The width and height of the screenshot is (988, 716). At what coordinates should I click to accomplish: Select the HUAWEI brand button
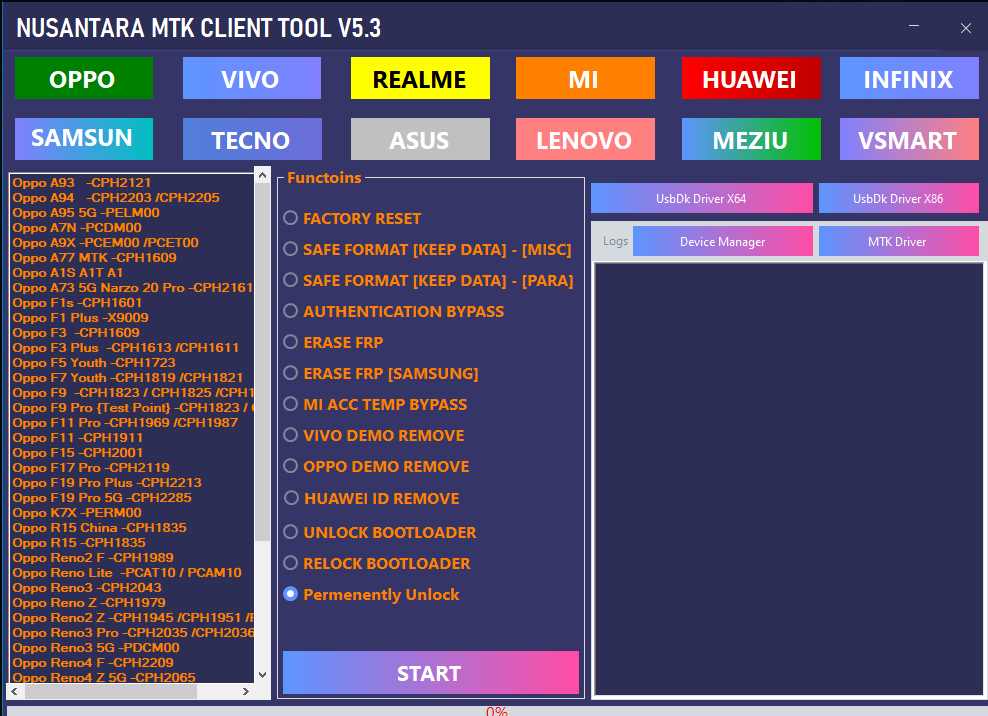pos(751,78)
